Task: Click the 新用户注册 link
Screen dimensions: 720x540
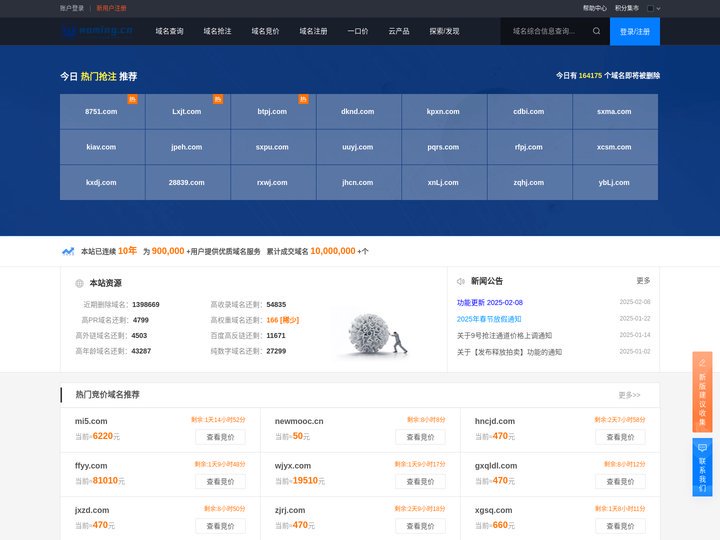Action: (111, 8)
